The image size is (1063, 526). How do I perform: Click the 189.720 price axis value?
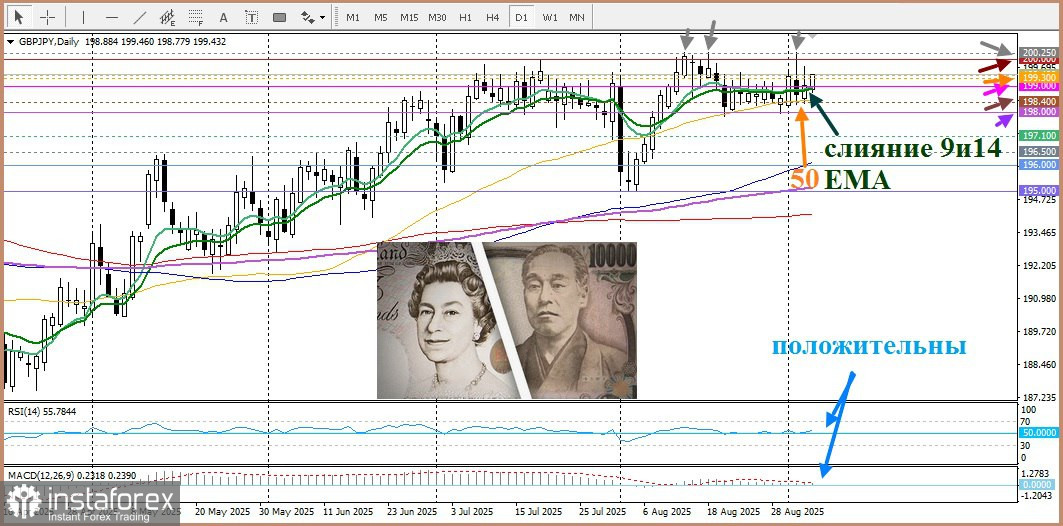(1038, 331)
